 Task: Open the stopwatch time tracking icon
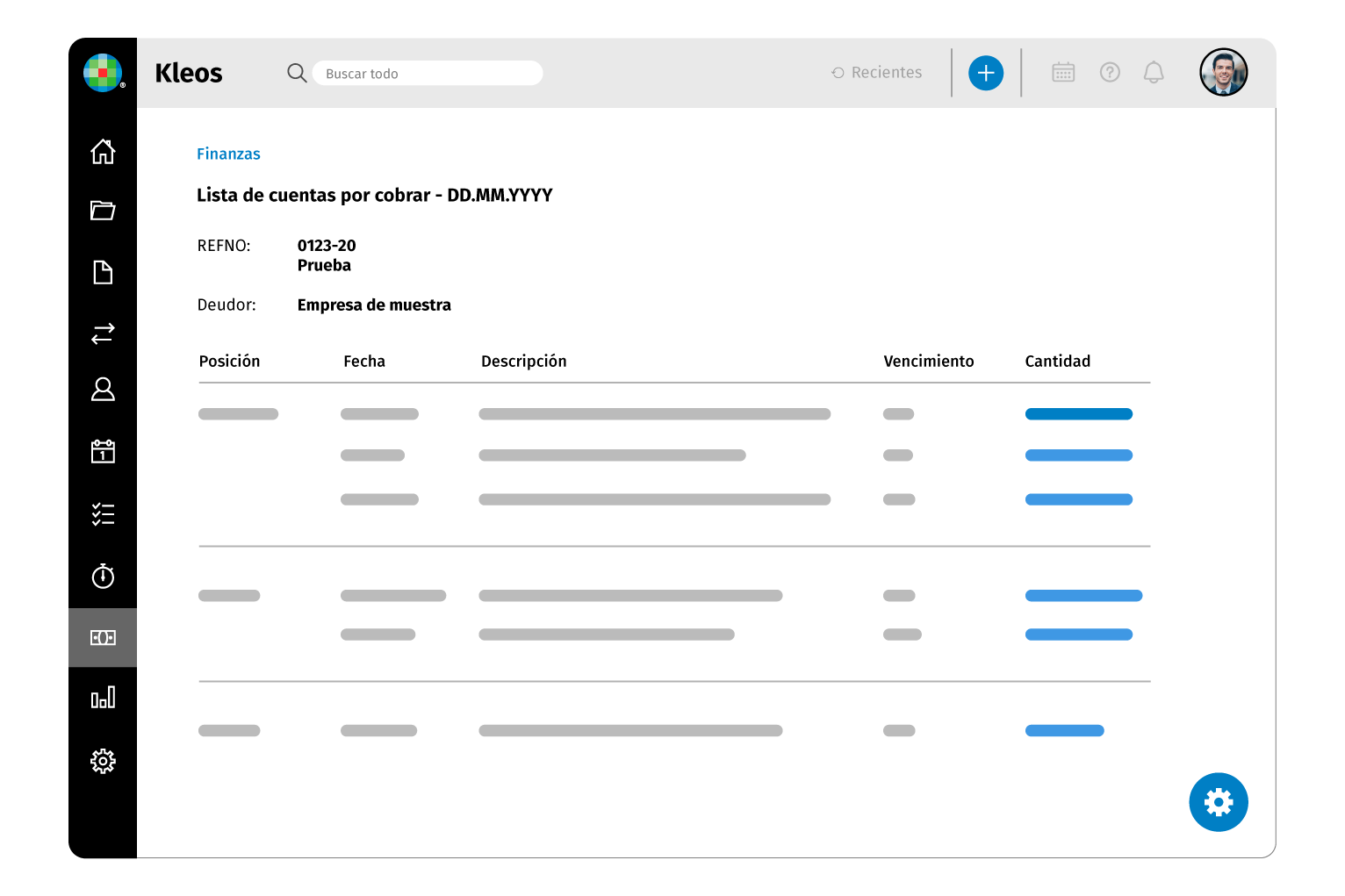pyautogui.click(x=103, y=576)
